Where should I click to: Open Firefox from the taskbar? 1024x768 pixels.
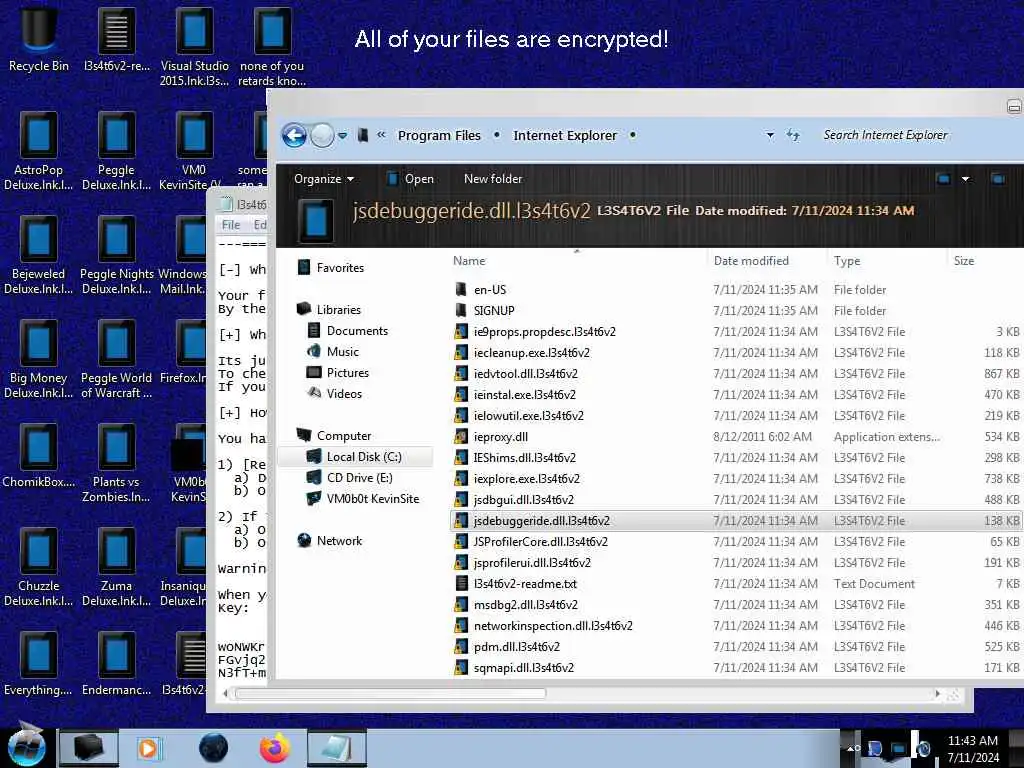coord(275,748)
